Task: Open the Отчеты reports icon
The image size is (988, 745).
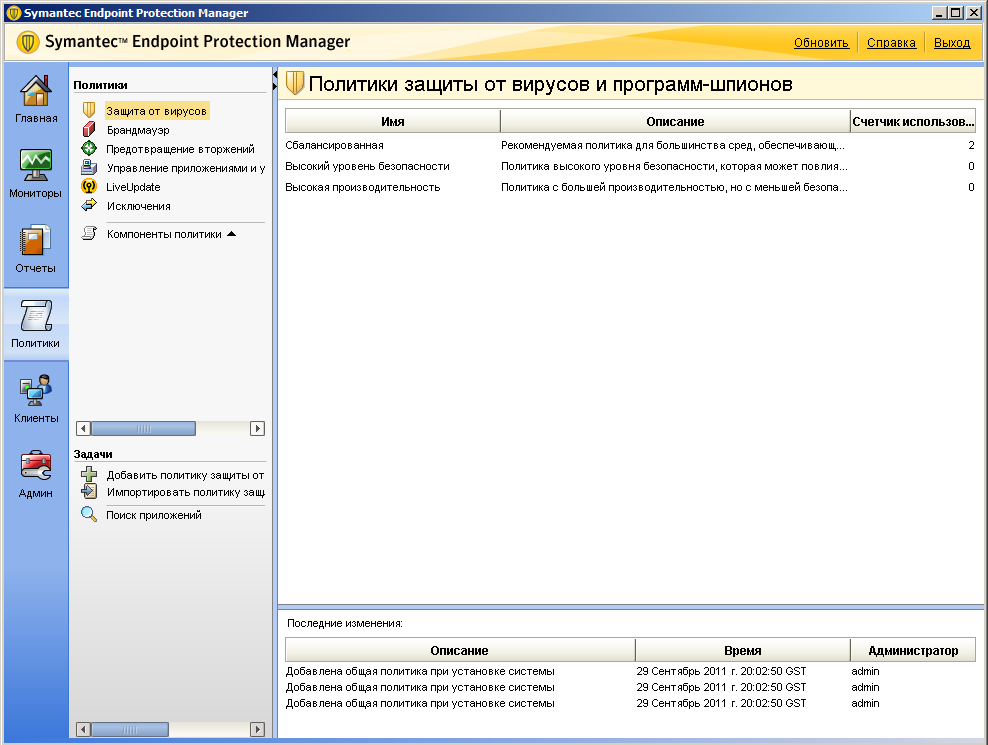Action: pos(35,242)
